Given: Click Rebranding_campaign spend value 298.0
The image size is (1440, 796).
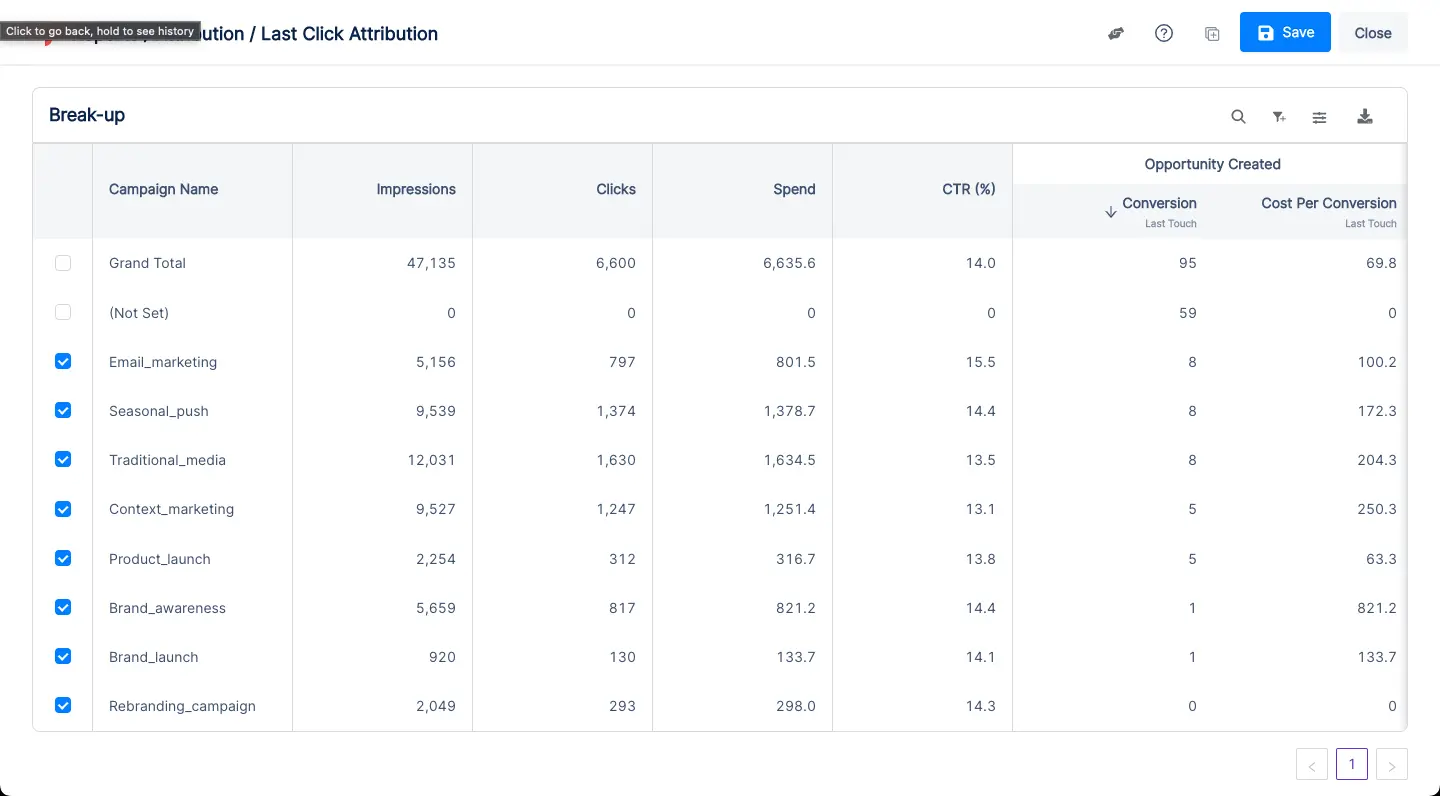Looking at the screenshot, I should [x=796, y=706].
